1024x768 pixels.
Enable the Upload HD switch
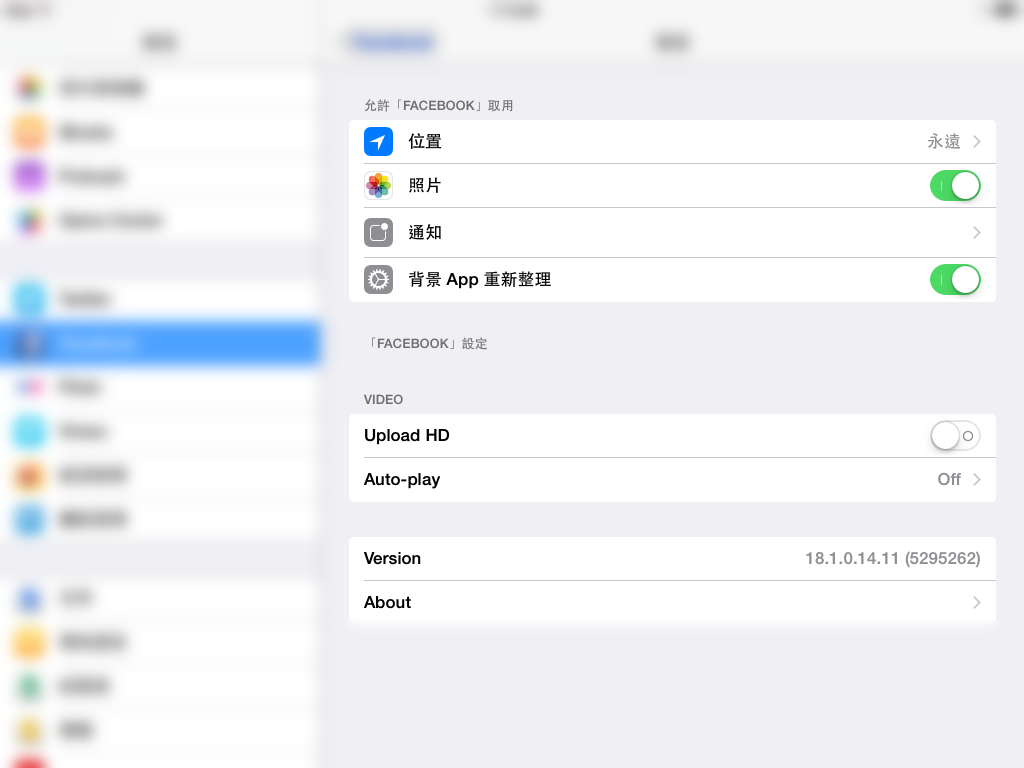[x=955, y=436]
